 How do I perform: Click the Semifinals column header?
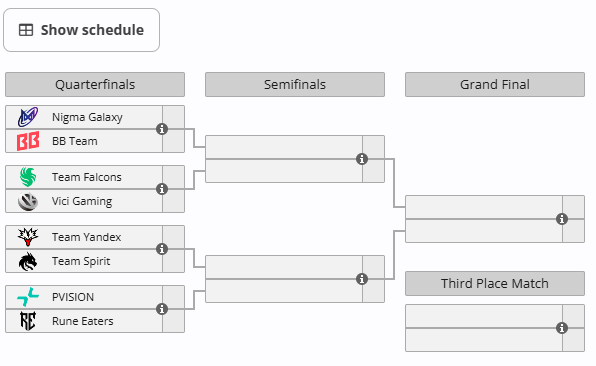(295, 84)
